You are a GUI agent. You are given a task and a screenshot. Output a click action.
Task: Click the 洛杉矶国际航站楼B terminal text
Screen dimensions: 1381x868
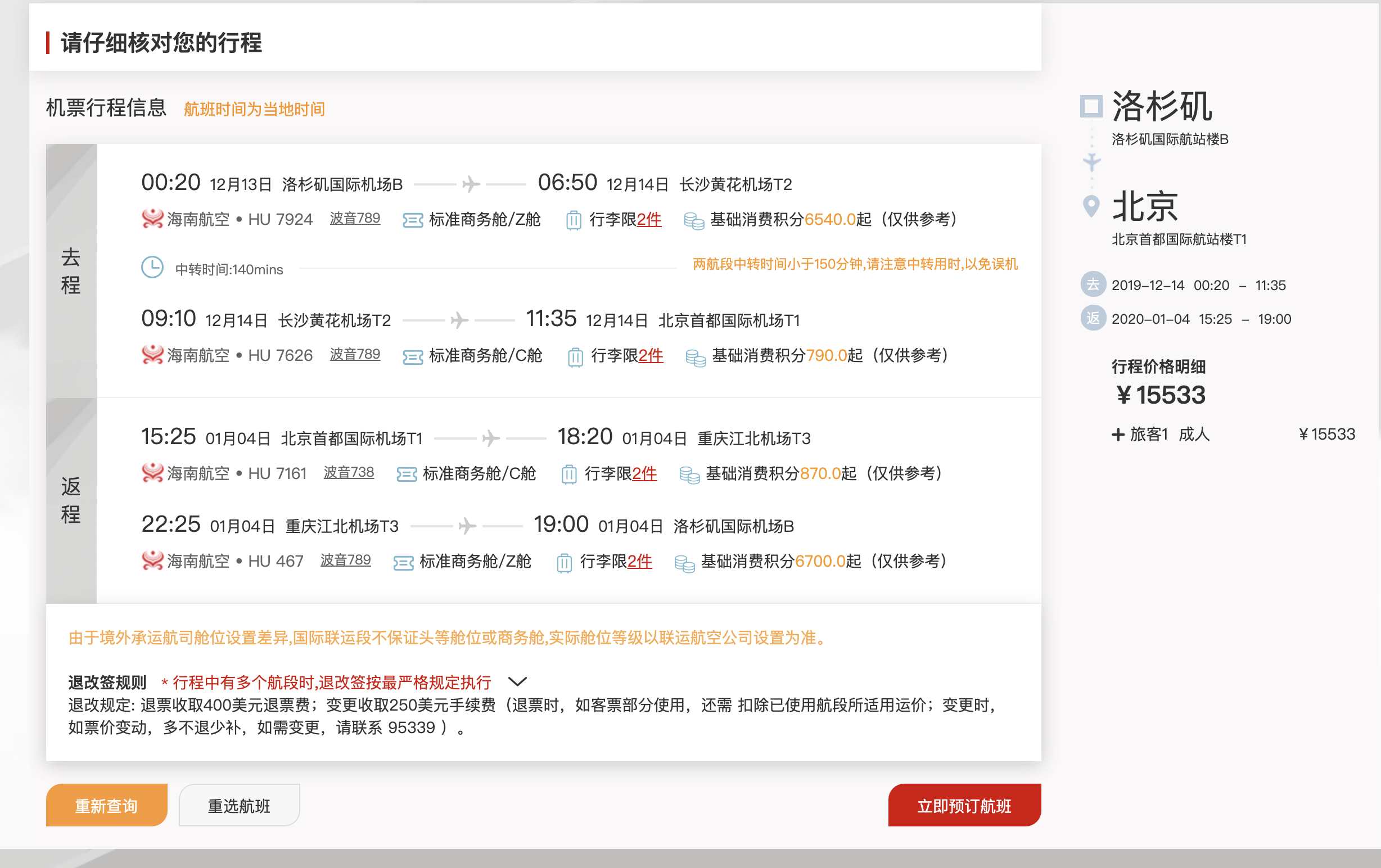pos(1170,139)
